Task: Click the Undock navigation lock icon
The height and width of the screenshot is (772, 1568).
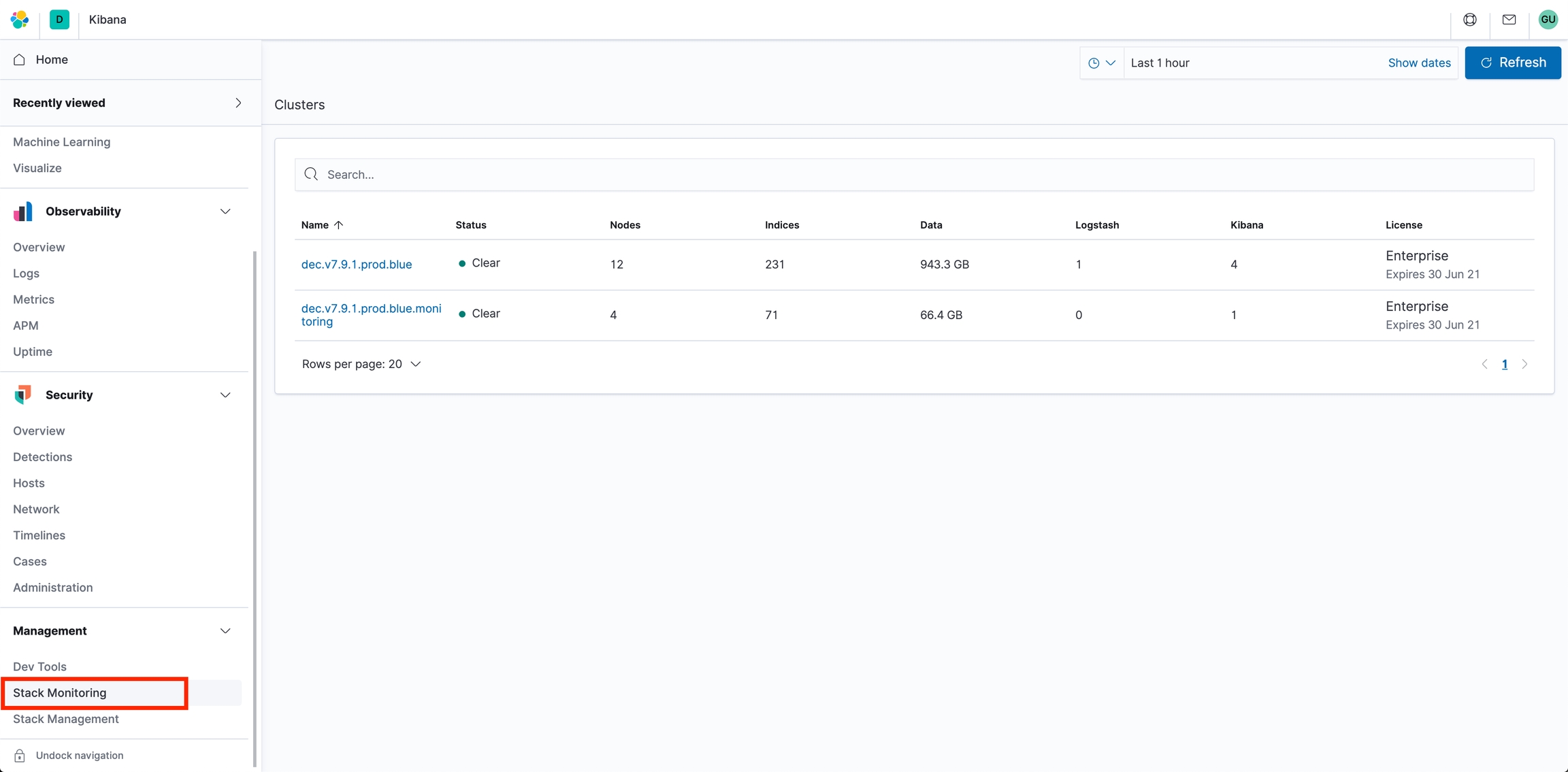Action: [x=20, y=756]
